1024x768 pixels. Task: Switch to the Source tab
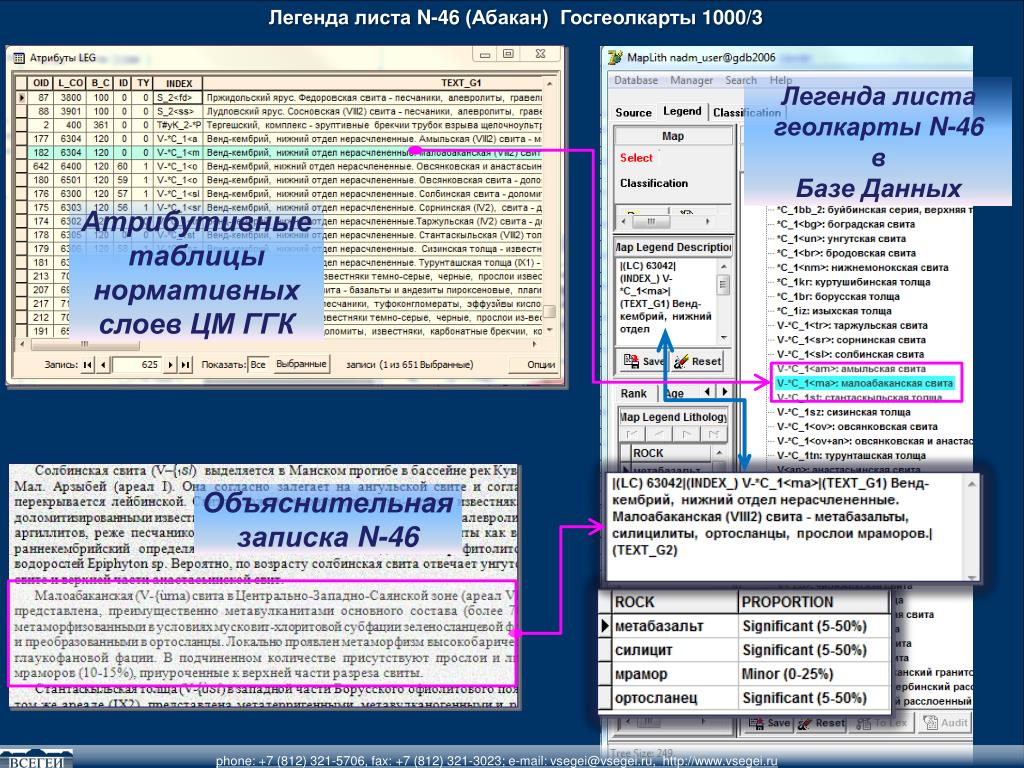pyautogui.click(x=633, y=112)
